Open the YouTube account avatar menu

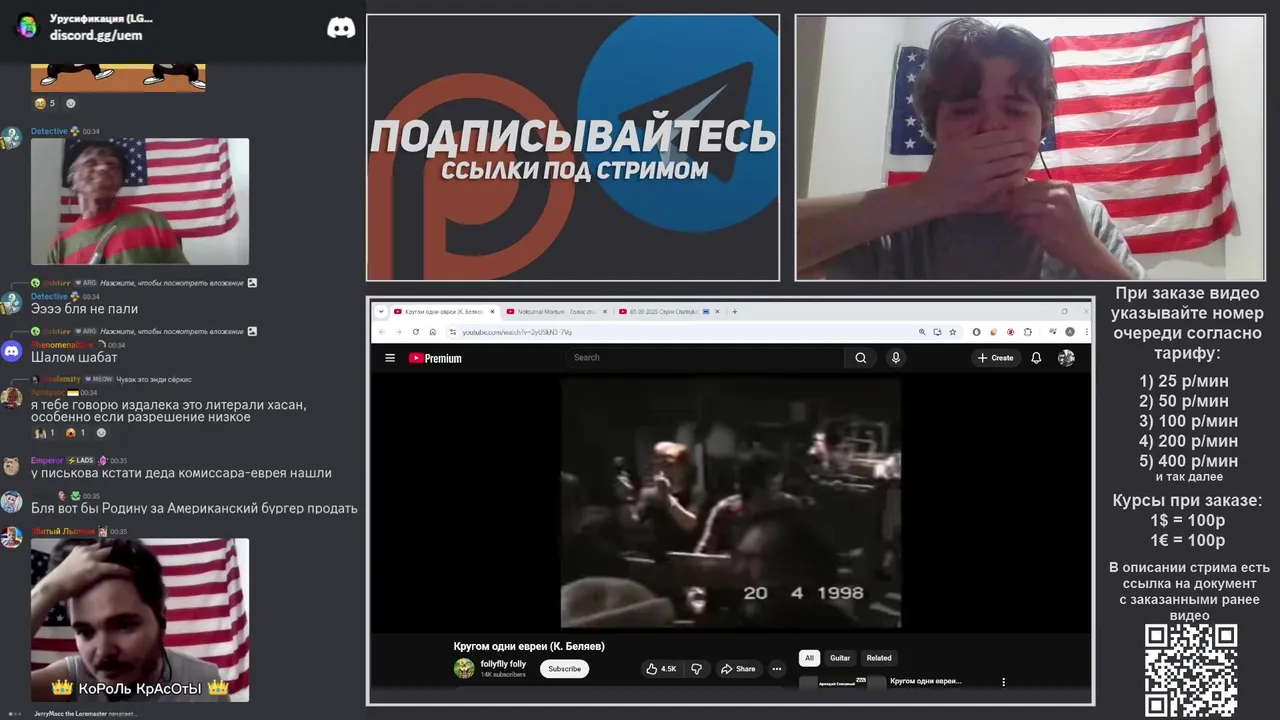click(x=1066, y=358)
